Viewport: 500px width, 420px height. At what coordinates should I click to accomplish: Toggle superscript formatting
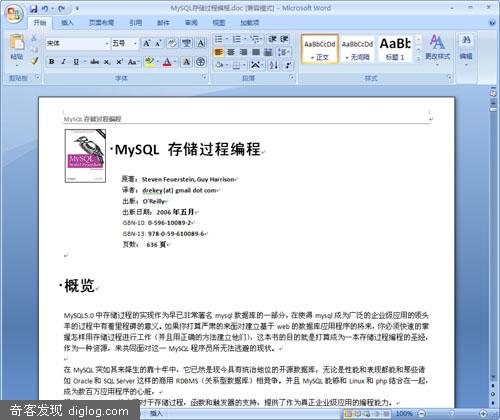coord(119,62)
